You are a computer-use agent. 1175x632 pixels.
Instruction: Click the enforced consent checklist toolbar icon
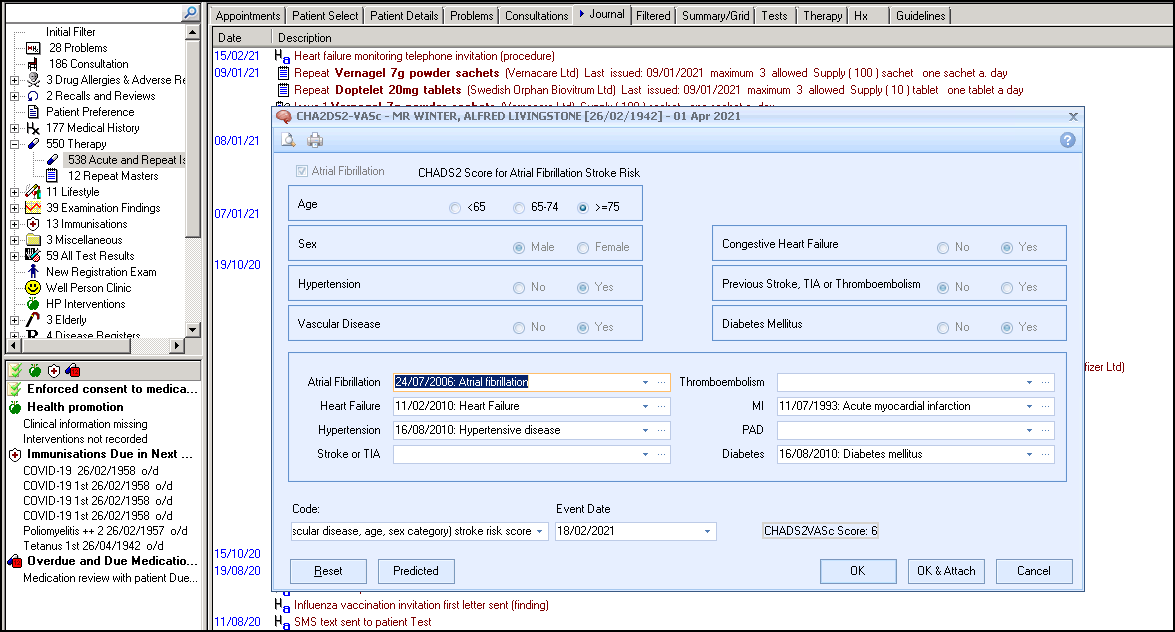pos(15,371)
